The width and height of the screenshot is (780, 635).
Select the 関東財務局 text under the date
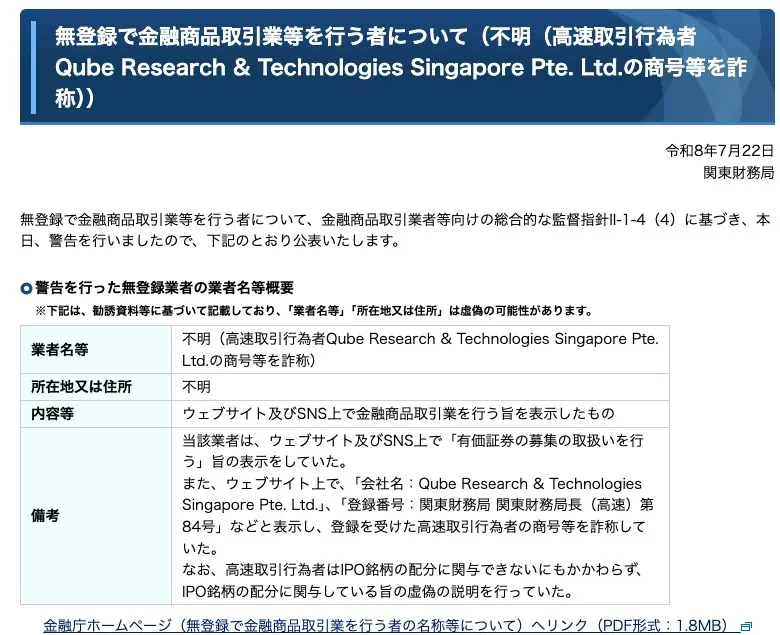pyautogui.click(x=738, y=173)
